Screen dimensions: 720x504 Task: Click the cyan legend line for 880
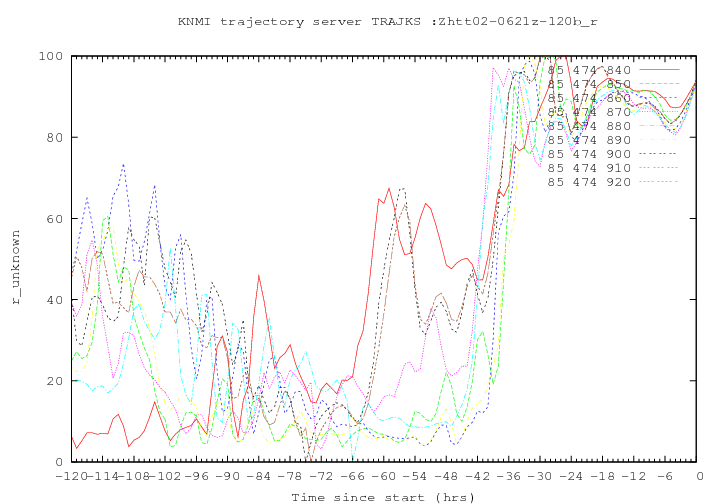658,127
